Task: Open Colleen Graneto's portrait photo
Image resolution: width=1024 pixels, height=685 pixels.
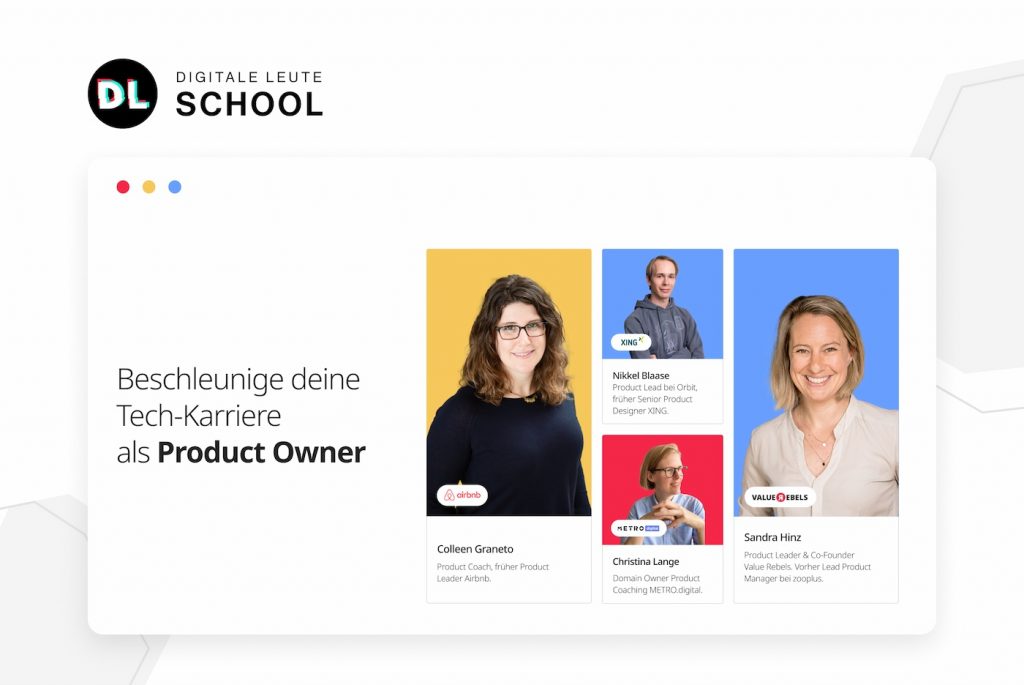Action: pos(509,383)
